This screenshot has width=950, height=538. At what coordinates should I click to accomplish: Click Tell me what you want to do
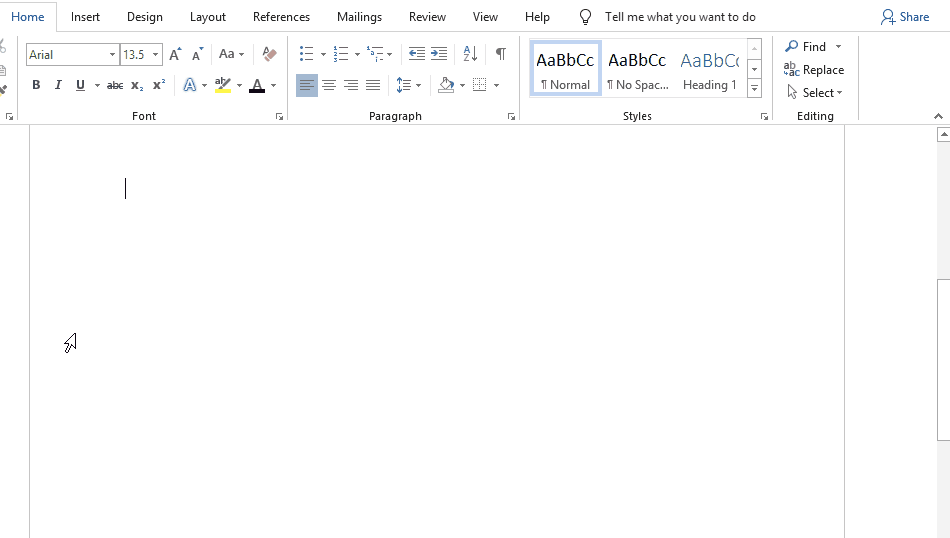[x=680, y=17]
